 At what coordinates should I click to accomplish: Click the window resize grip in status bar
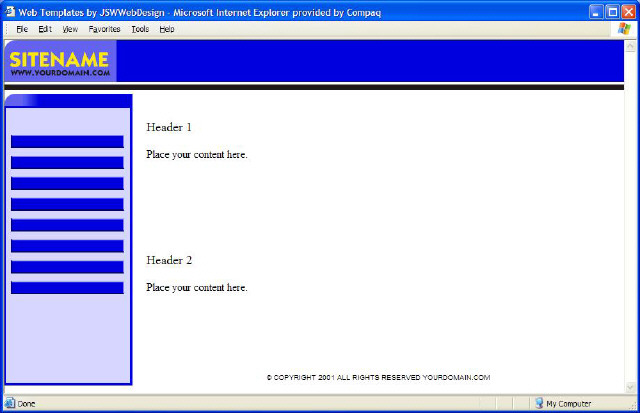point(632,406)
